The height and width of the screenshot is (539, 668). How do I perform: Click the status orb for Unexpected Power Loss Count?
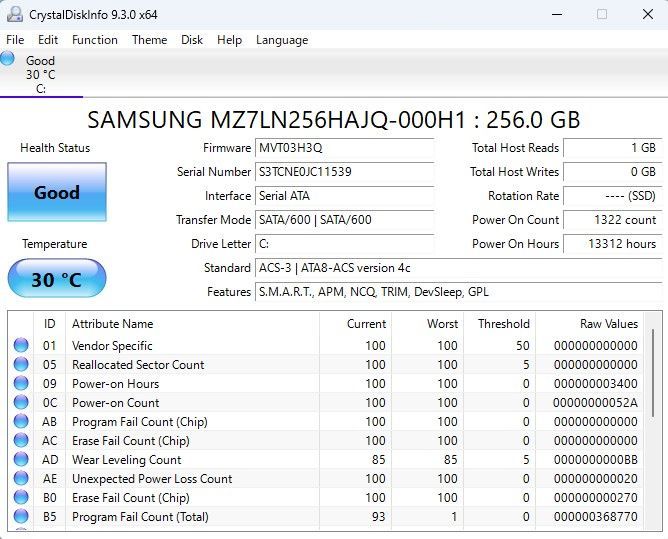21,478
